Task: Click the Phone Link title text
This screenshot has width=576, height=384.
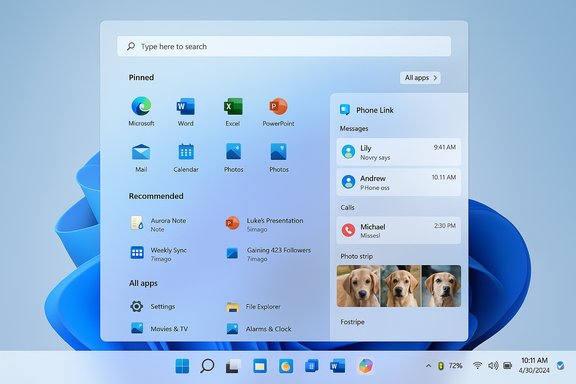Action: point(375,110)
